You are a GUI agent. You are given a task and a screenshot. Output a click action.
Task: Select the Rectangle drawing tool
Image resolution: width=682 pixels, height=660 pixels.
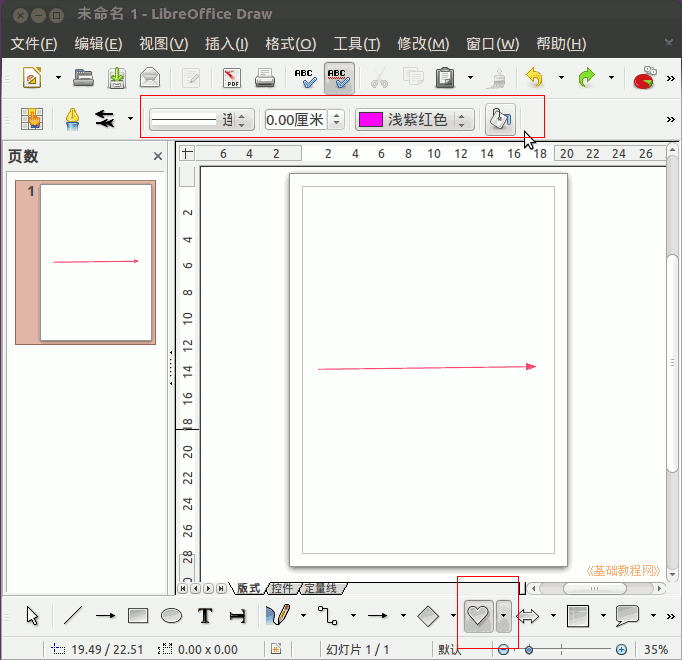coord(138,616)
